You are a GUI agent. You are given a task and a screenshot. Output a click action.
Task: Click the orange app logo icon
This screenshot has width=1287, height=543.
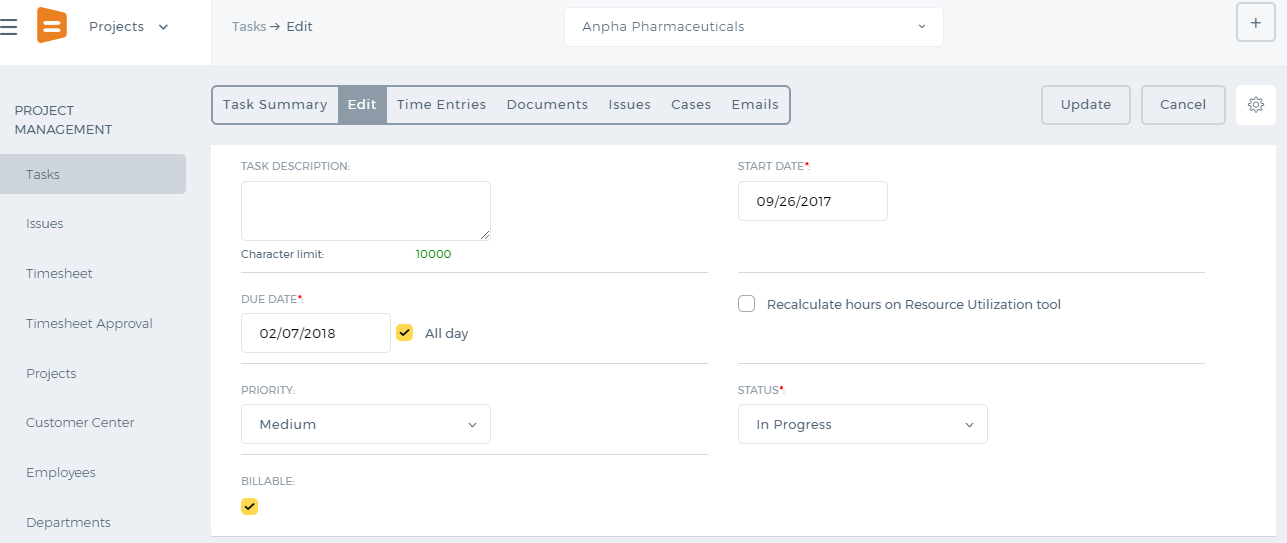pos(52,25)
